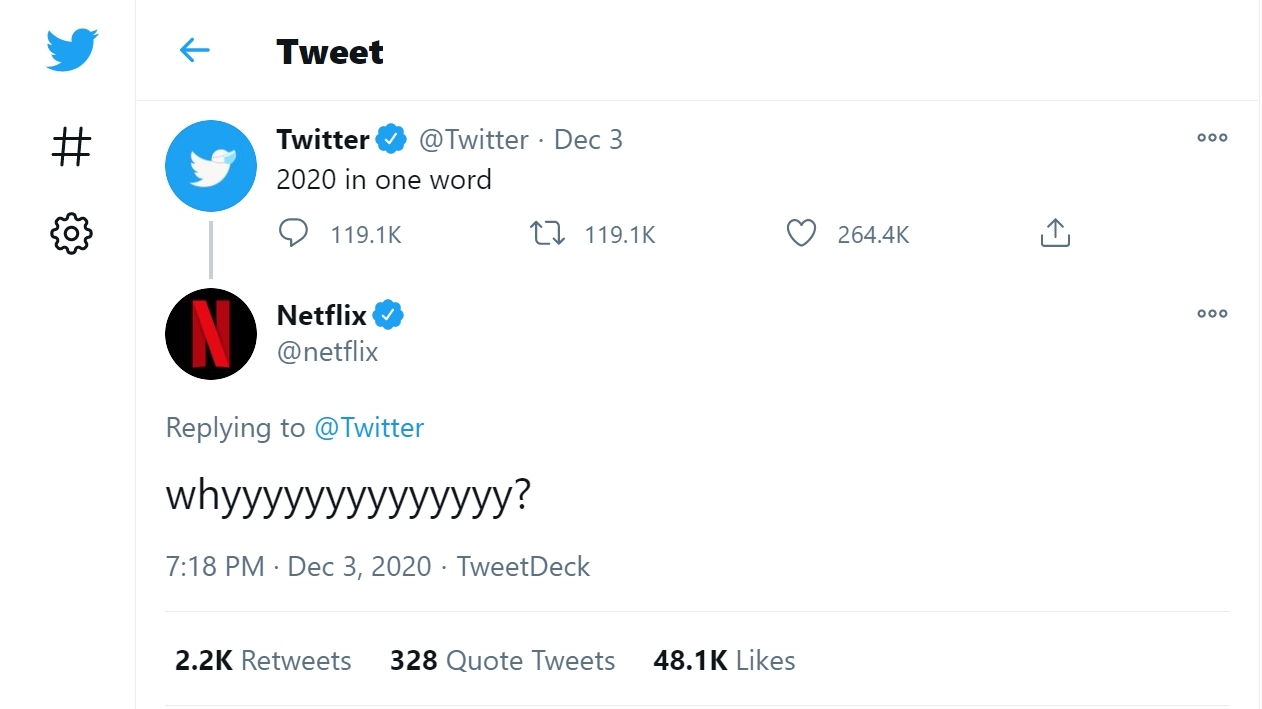This screenshot has width=1262, height=709.
Task: View the 2.2K Retweets list
Action: pos(263,661)
